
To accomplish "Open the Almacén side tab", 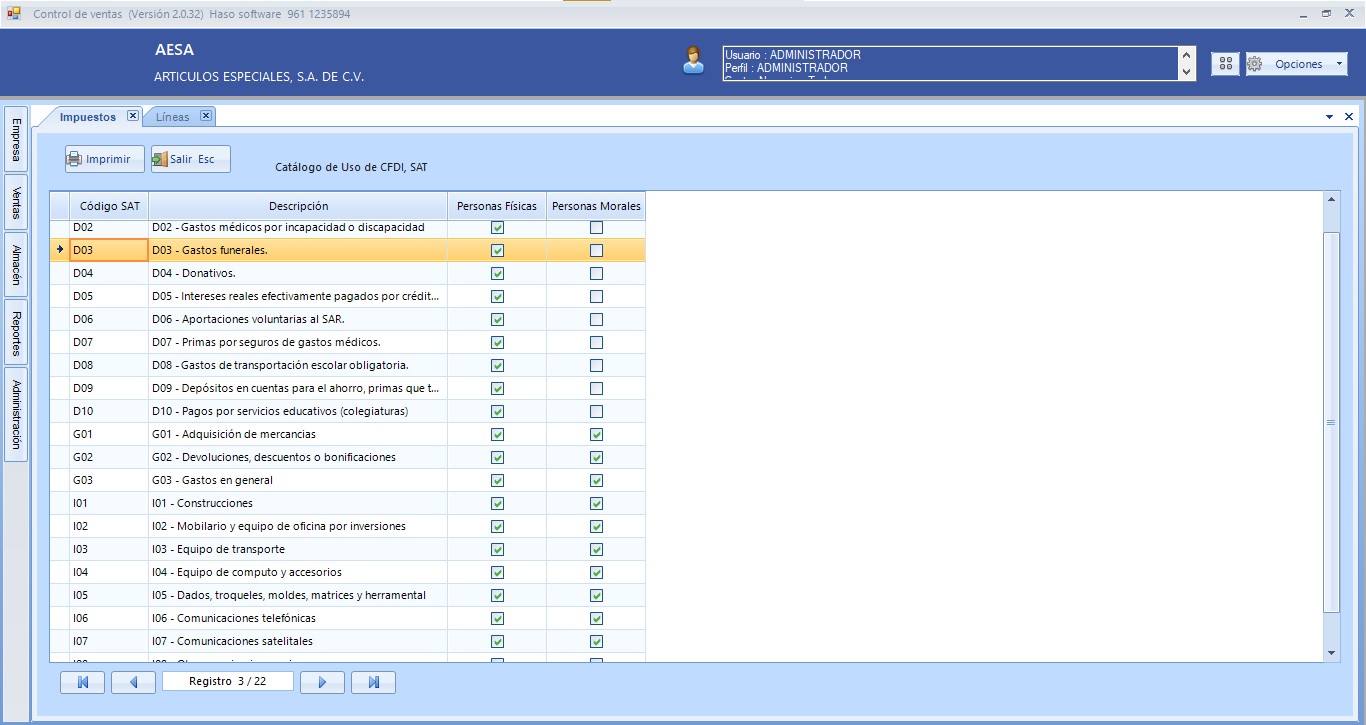I will (16, 264).
